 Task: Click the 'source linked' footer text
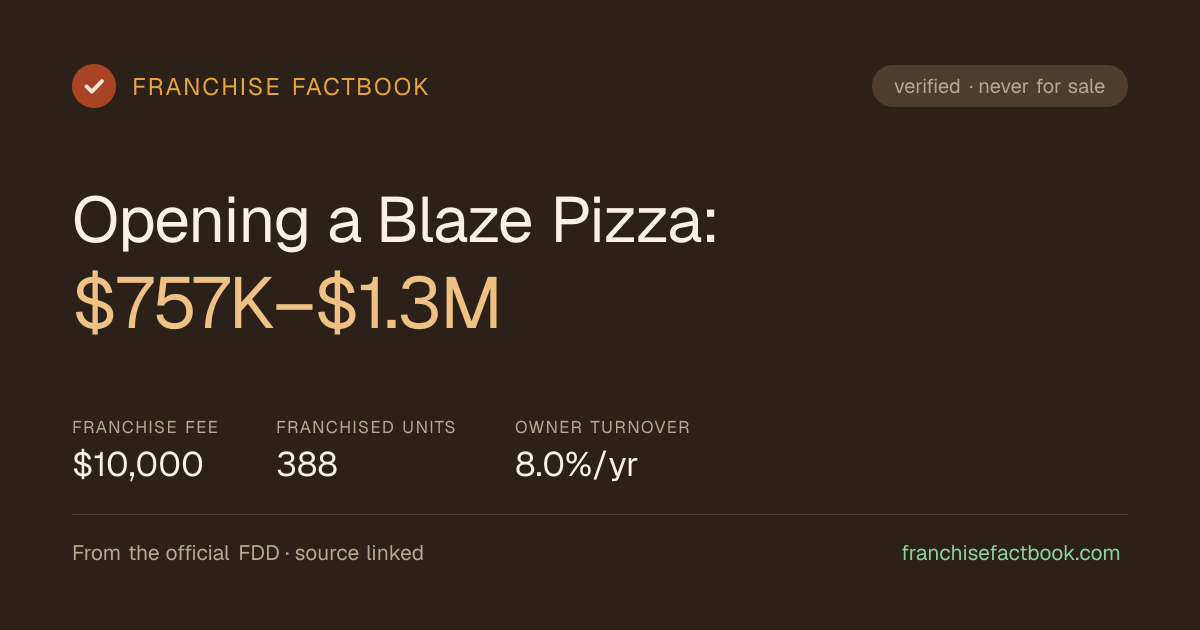coord(359,553)
